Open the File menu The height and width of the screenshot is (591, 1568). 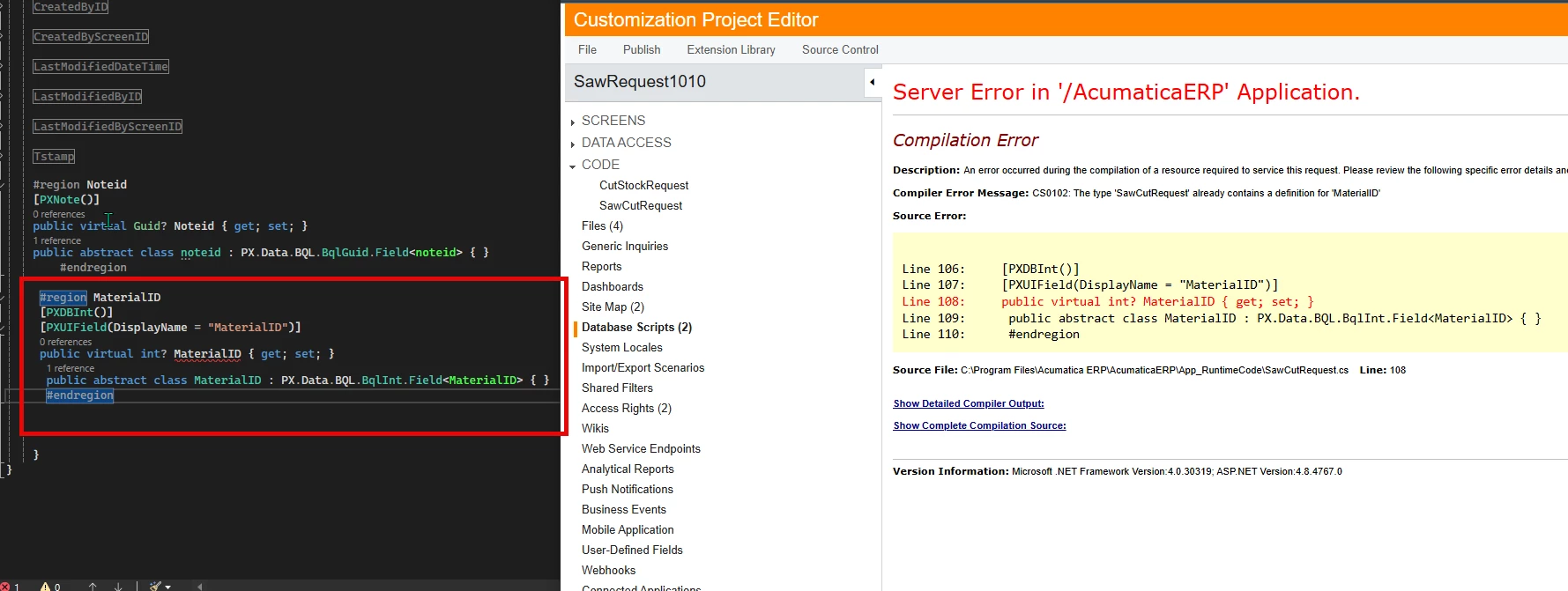coord(587,49)
